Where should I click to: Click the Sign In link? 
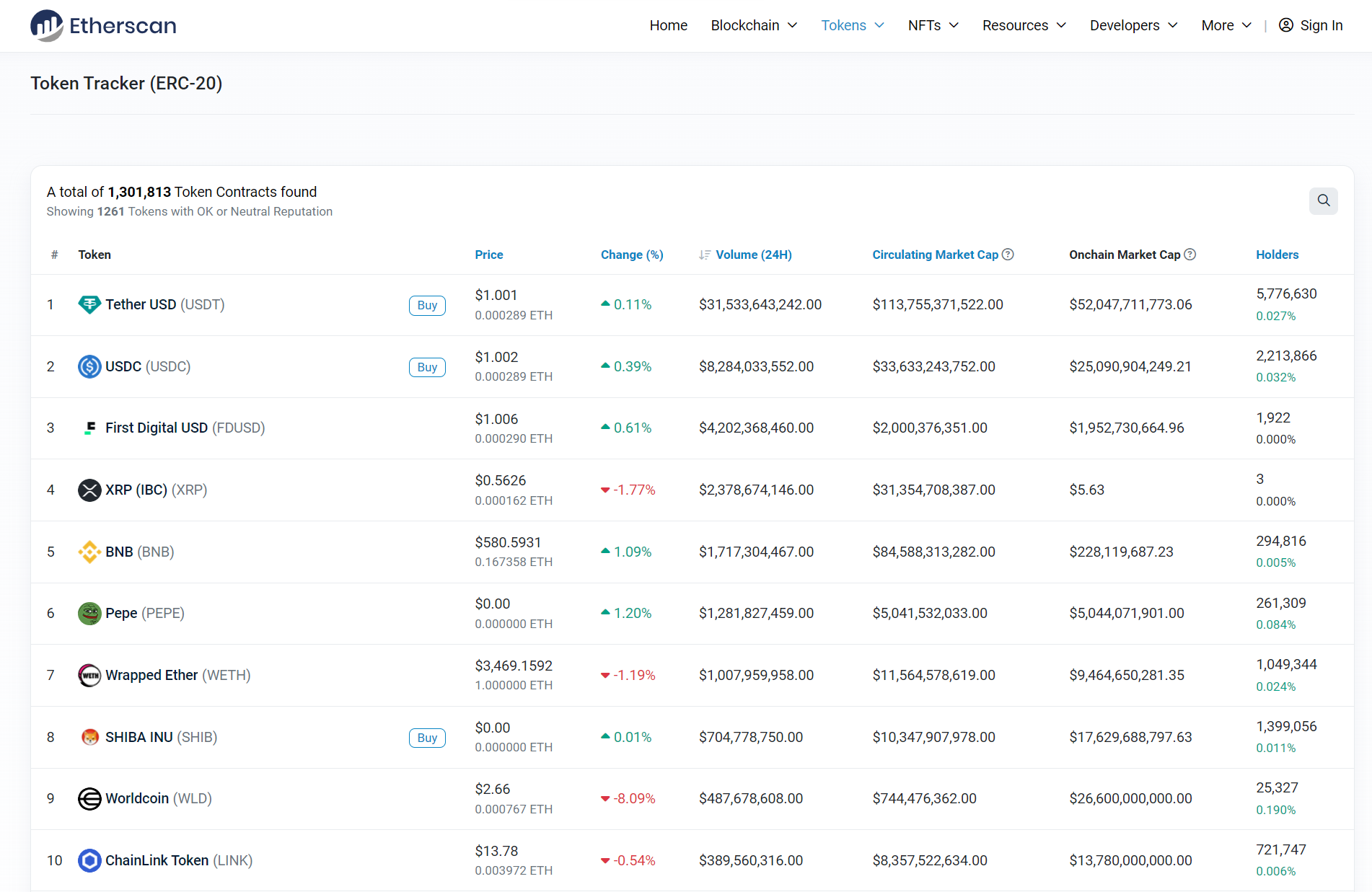tap(1311, 25)
